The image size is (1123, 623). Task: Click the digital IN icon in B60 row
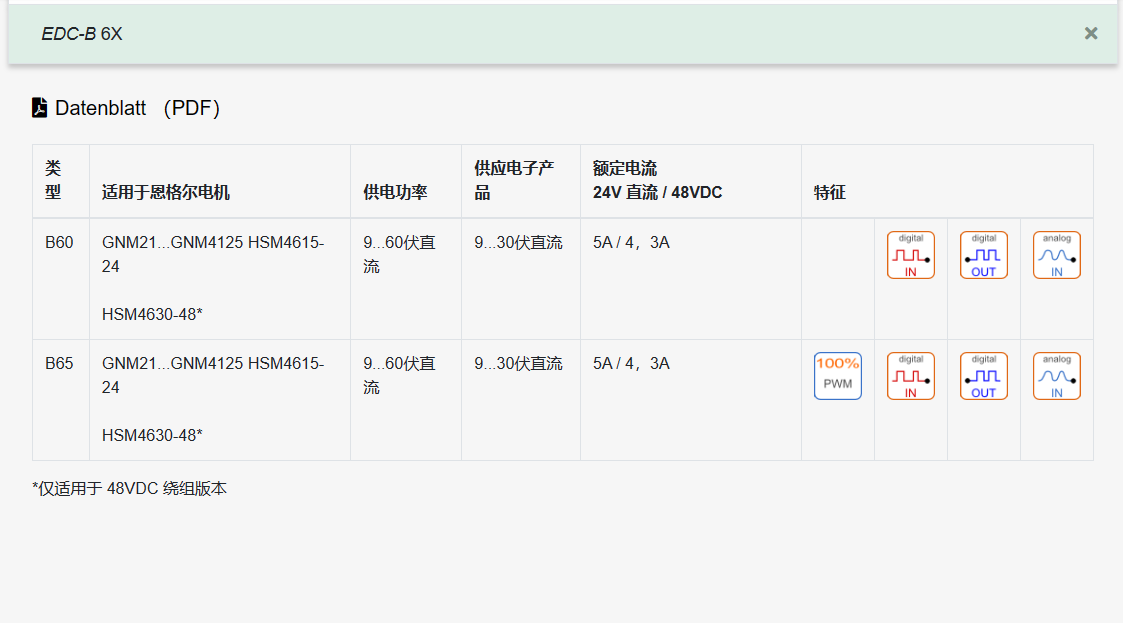pyautogui.click(x=910, y=255)
